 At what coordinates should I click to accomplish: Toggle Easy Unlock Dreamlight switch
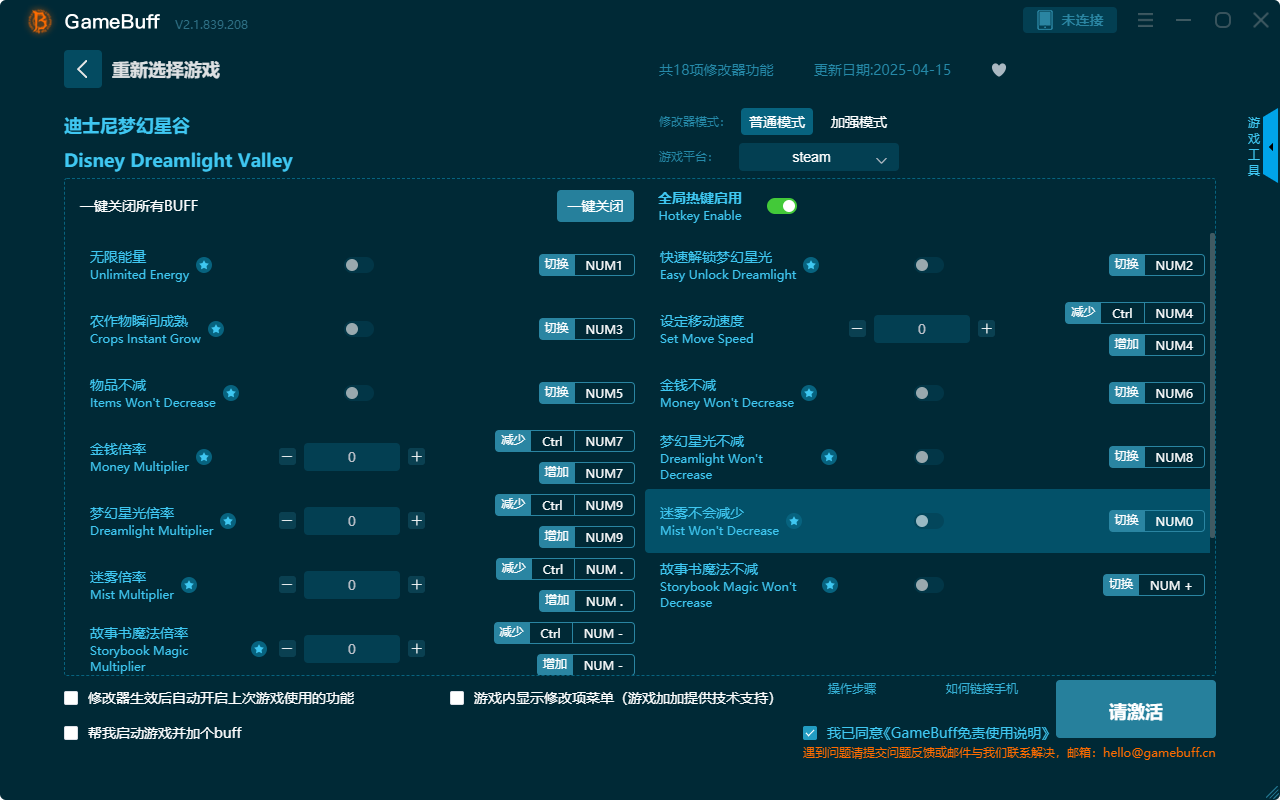[929, 265]
